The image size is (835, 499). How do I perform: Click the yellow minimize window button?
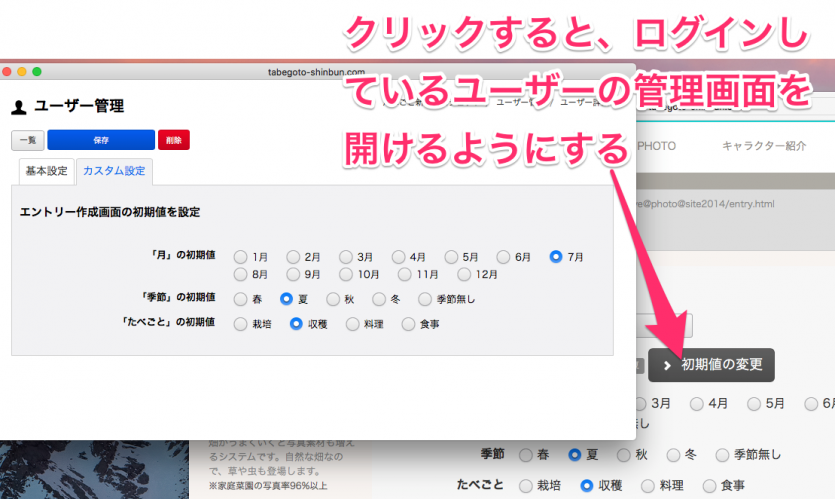[x=22, y=72]
